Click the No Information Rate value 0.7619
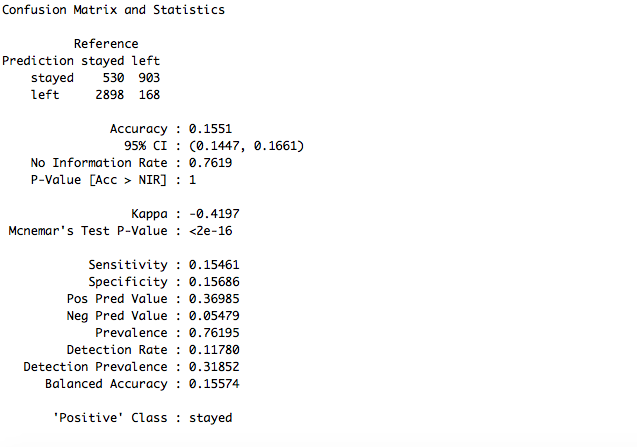The image size is (637, 447). tap(210, 163)
